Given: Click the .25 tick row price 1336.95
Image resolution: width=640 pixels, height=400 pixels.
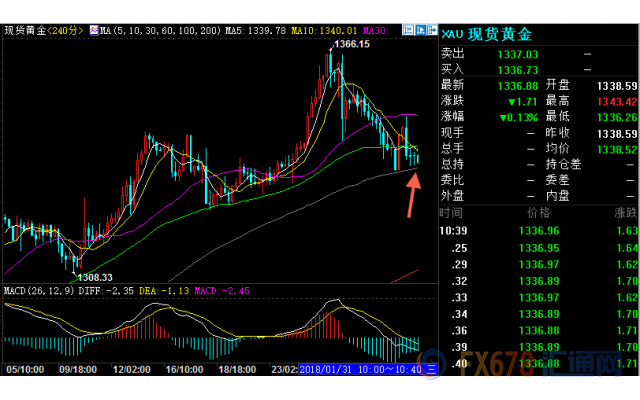Looking at the screenshot, I should (539, 248).
